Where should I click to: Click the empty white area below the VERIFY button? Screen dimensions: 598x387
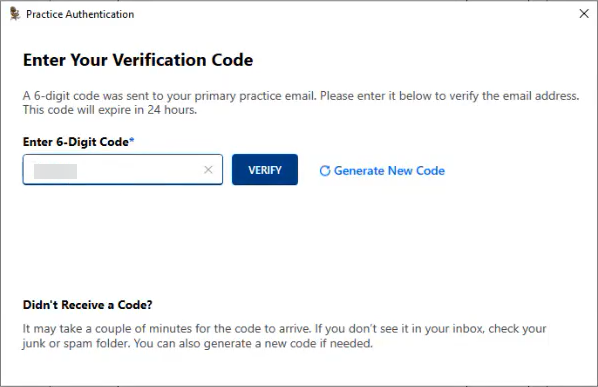(265, 236)
